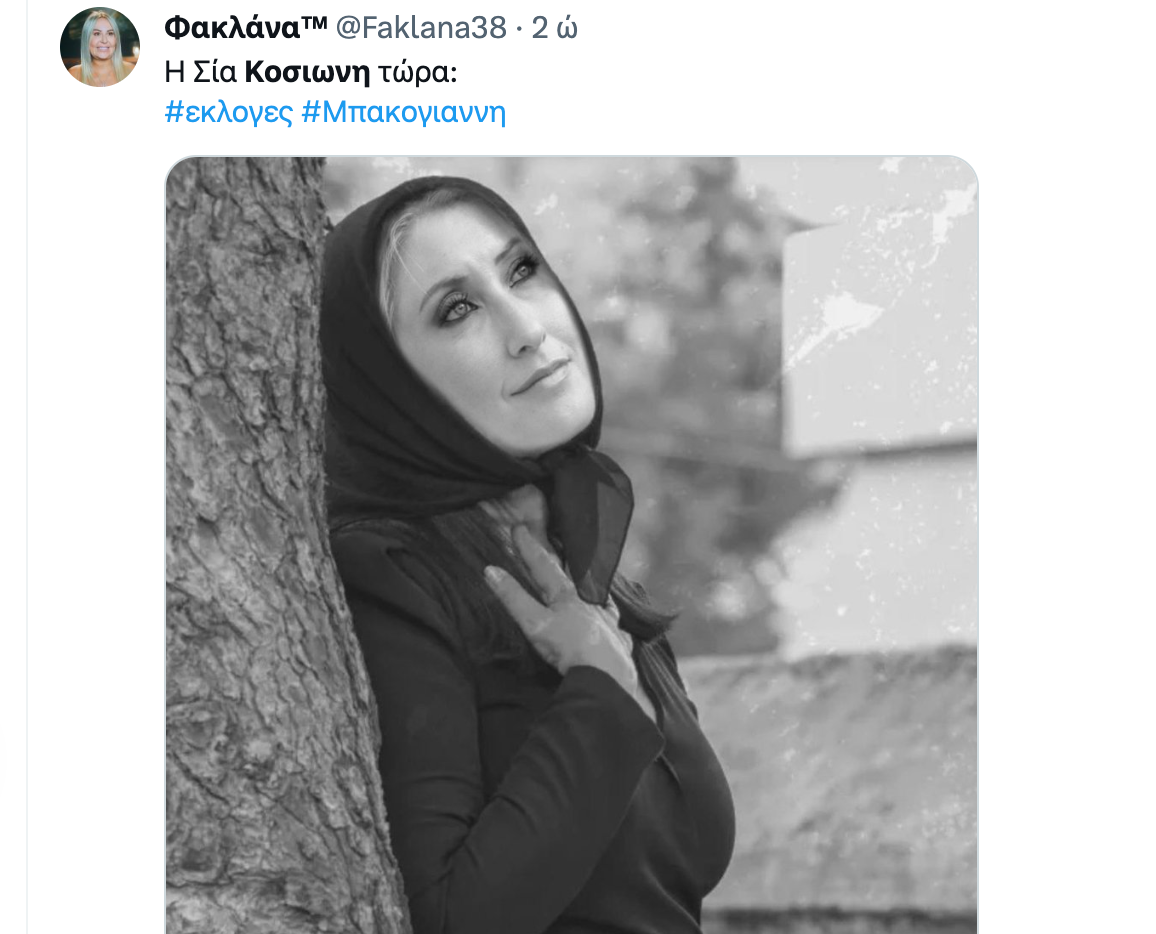Open the @Faklana38 handle link
The image size is (1156, 934).
tap(421, 28)
